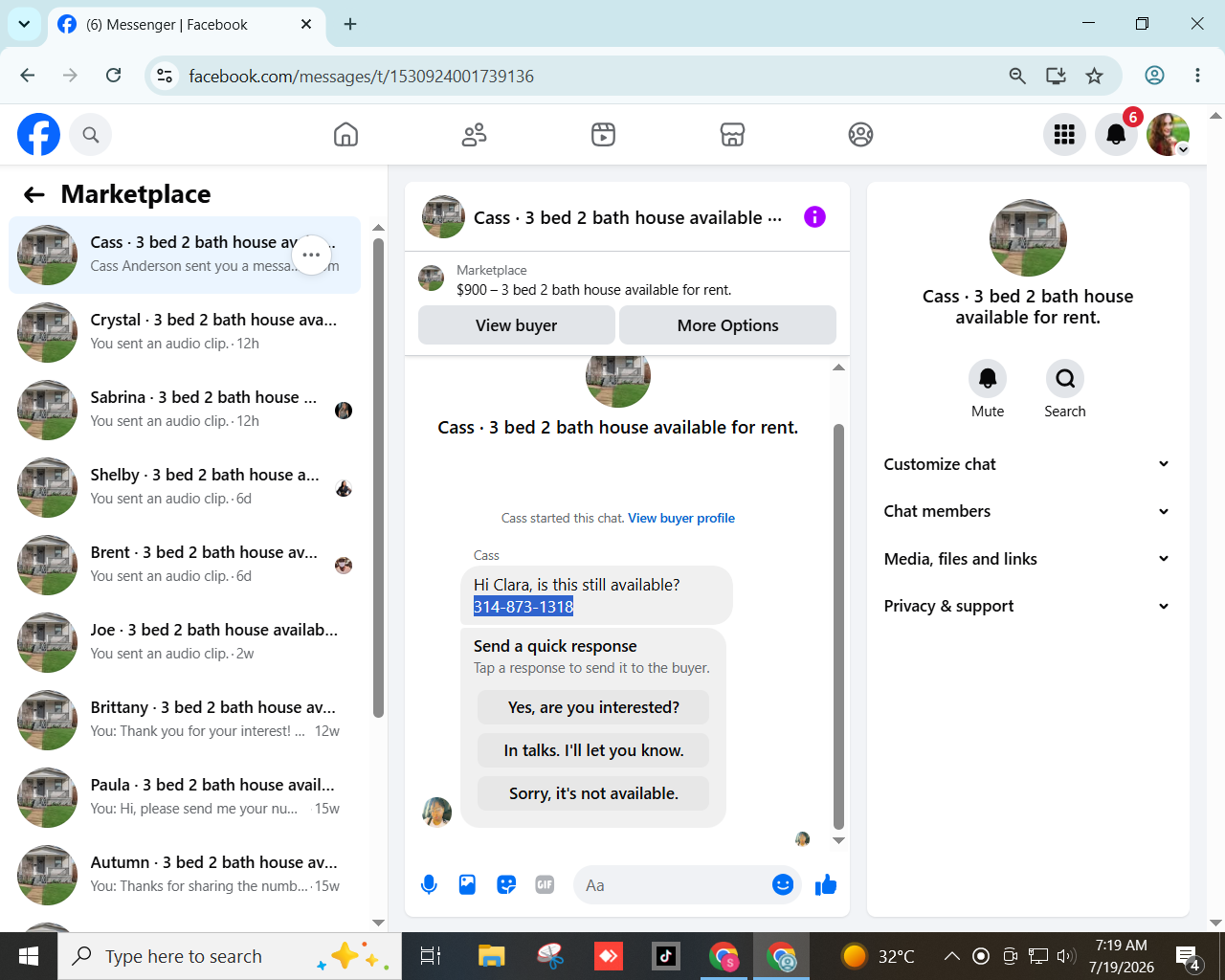Open TikTok from the taskbar
This screenshot has width=1225, height=980.
[665, 956]
